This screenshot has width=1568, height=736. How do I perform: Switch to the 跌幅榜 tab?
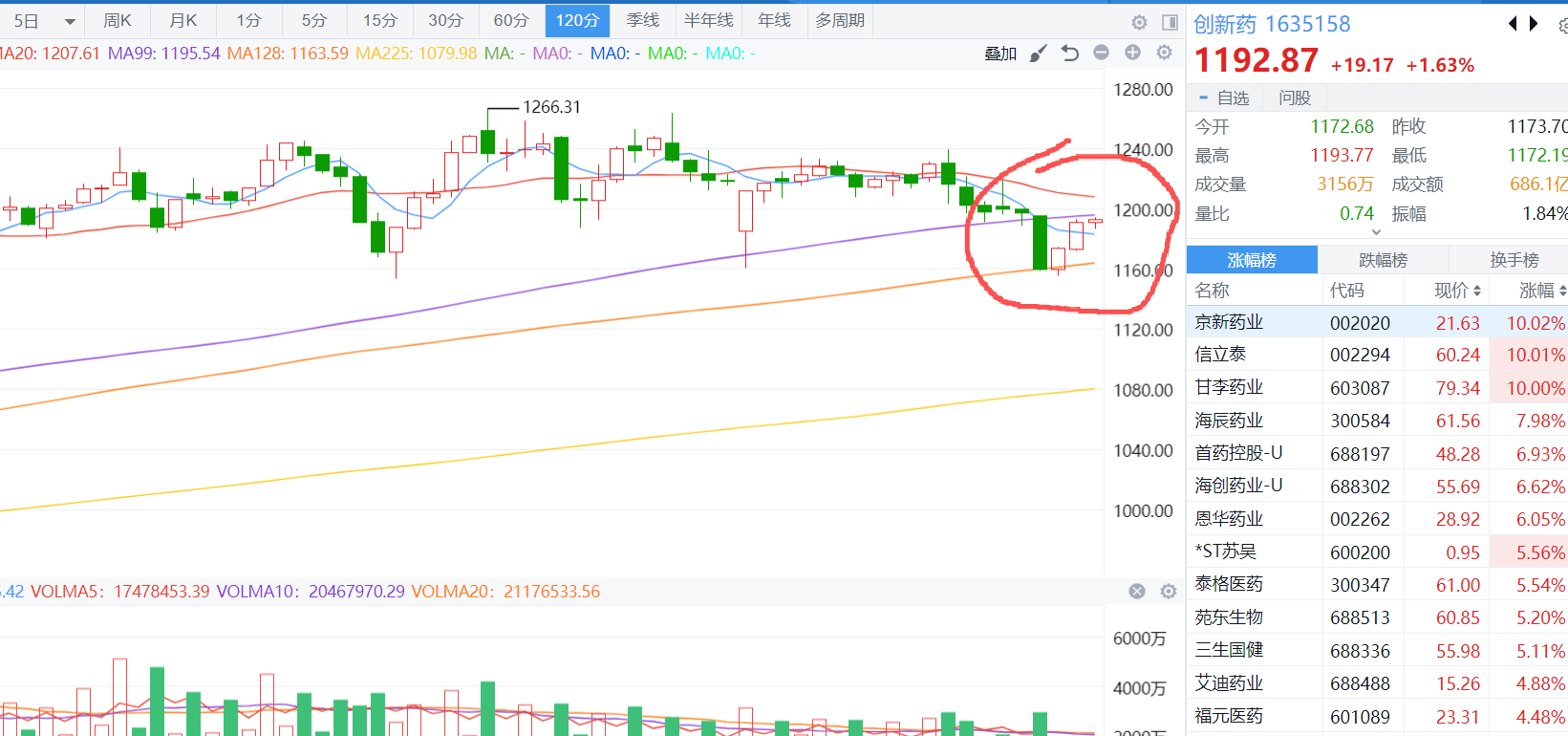(x=1383, y=260)
